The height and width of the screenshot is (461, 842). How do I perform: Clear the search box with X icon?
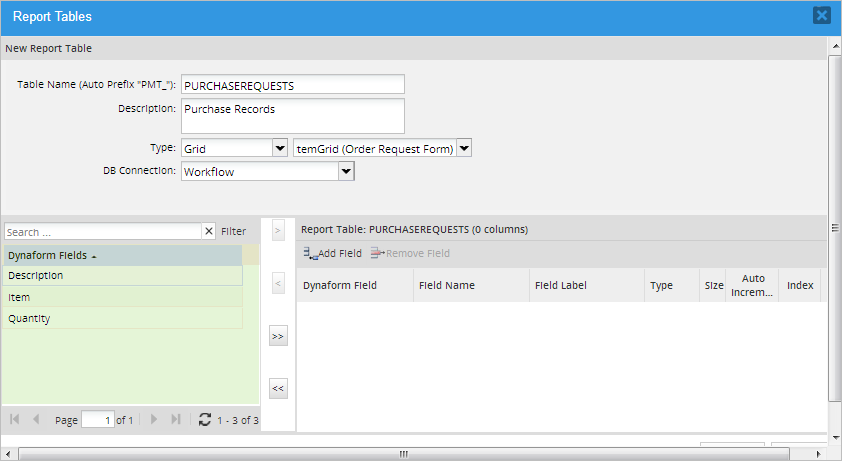[209, 232]
